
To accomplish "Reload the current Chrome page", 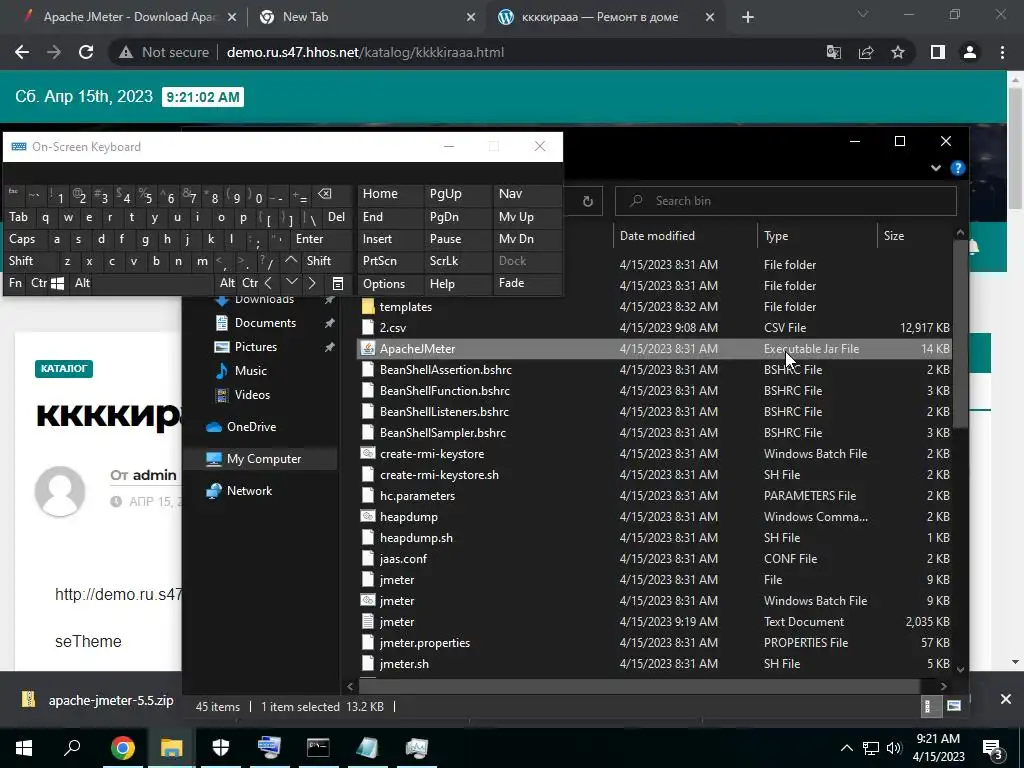I will click(86, 53).
